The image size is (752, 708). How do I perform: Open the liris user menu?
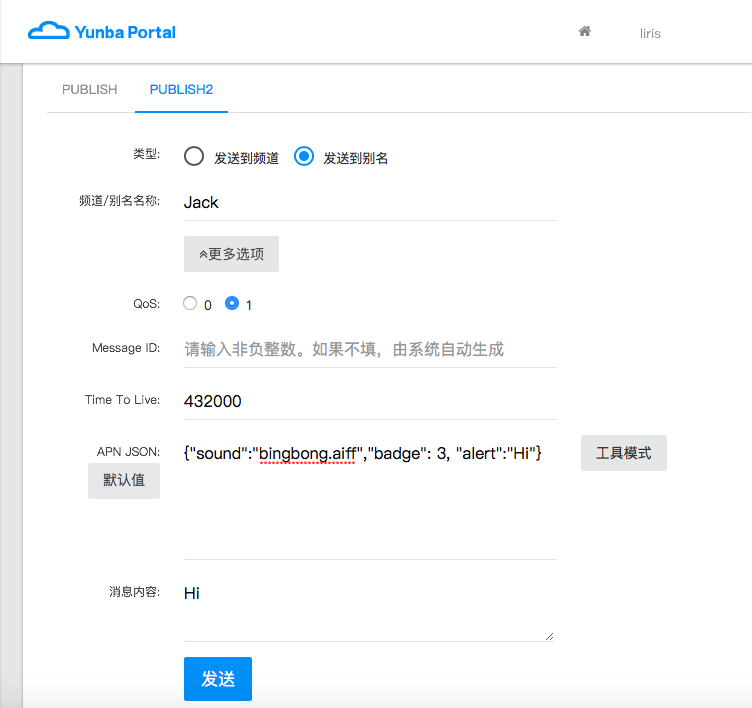pyautogui.click(x=650, y=34)
